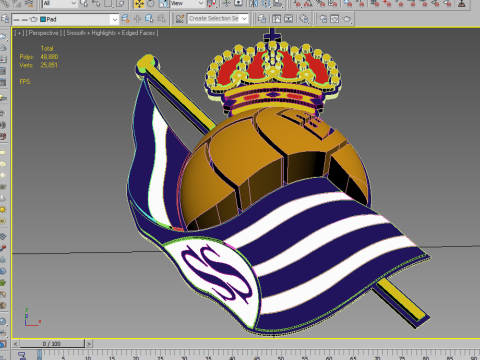Image resolution: width=480 pixels, height=360 pixels.
Task: Click the blue current-frame marker on the track bar
Action: [39, 355]
